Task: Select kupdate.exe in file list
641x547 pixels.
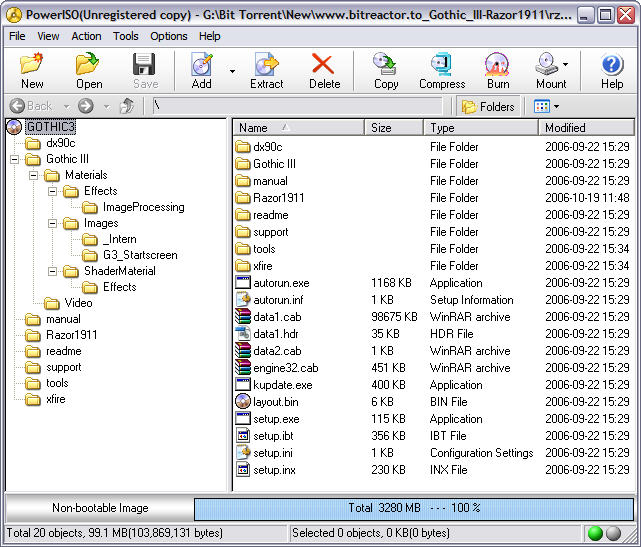Action: pyautogui.click(x=282, y=385)
